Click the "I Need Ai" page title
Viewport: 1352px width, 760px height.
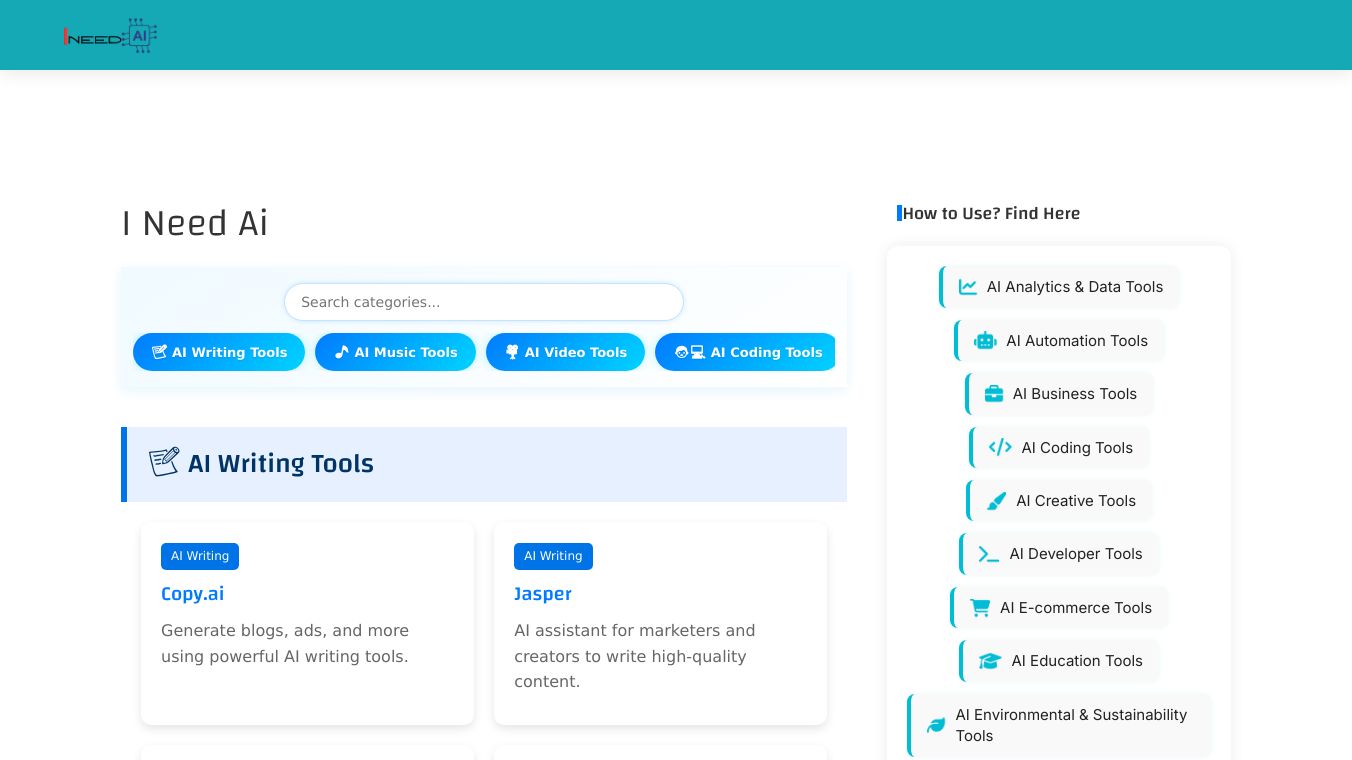195,223
